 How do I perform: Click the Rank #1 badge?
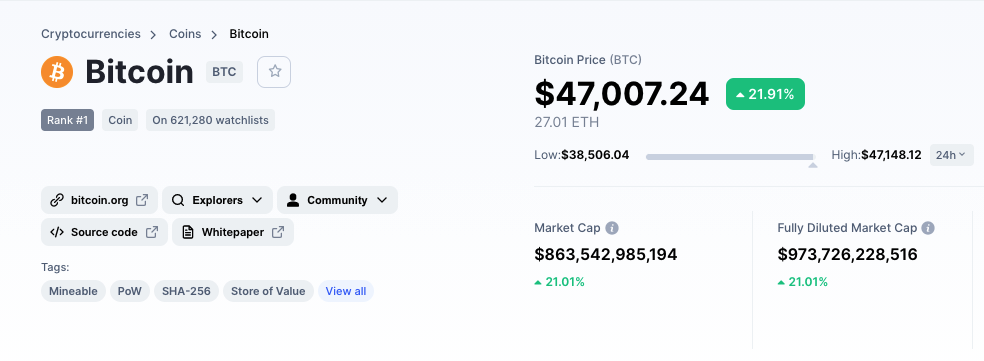click(x=68, y=120)
